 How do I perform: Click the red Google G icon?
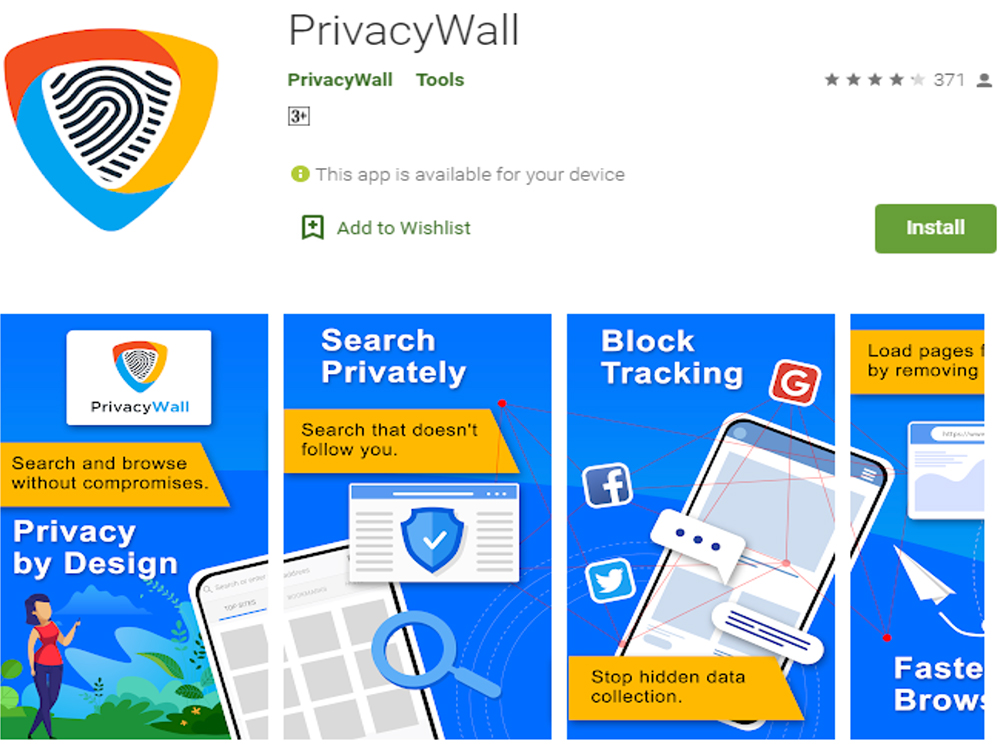(795, 382)
